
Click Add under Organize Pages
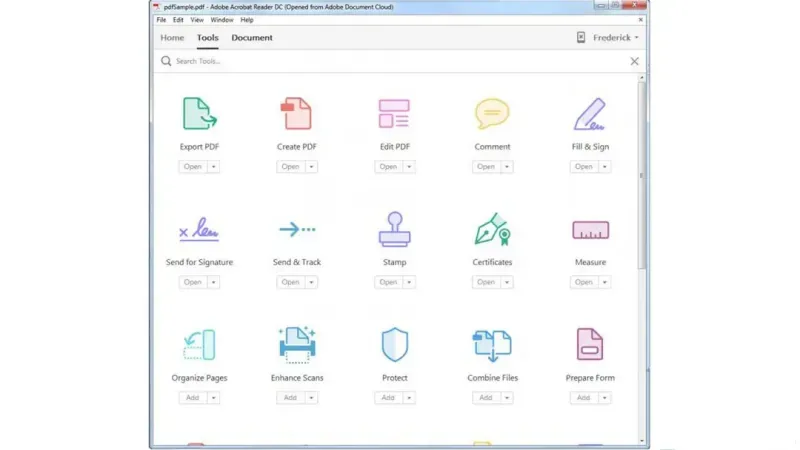(193, 397)
